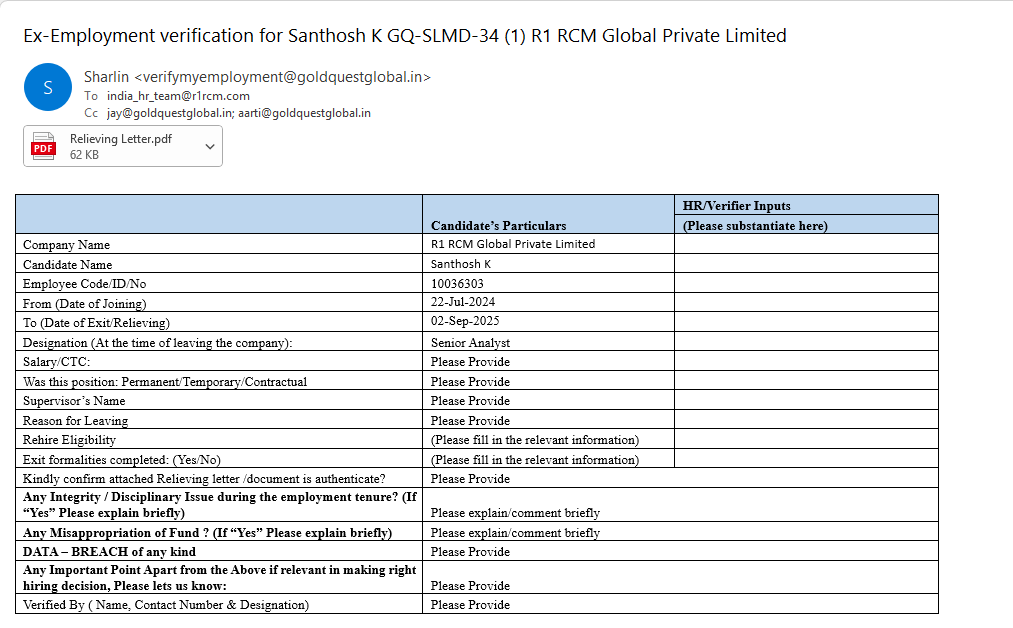The image size is (1013, 628).
Task: Click 'From (Date of Joining)' label
Action: click(x=84, y=304)
